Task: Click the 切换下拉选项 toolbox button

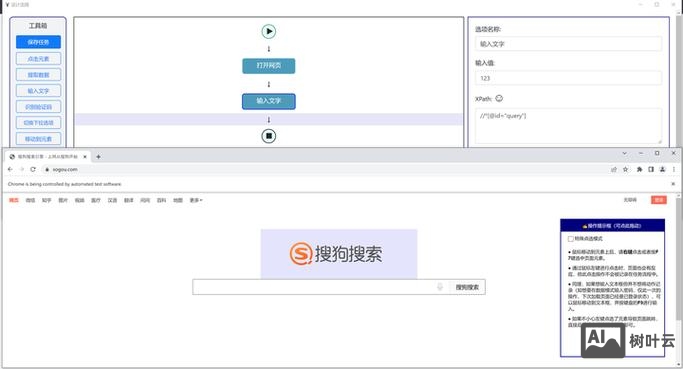Action: coord(38,123)
